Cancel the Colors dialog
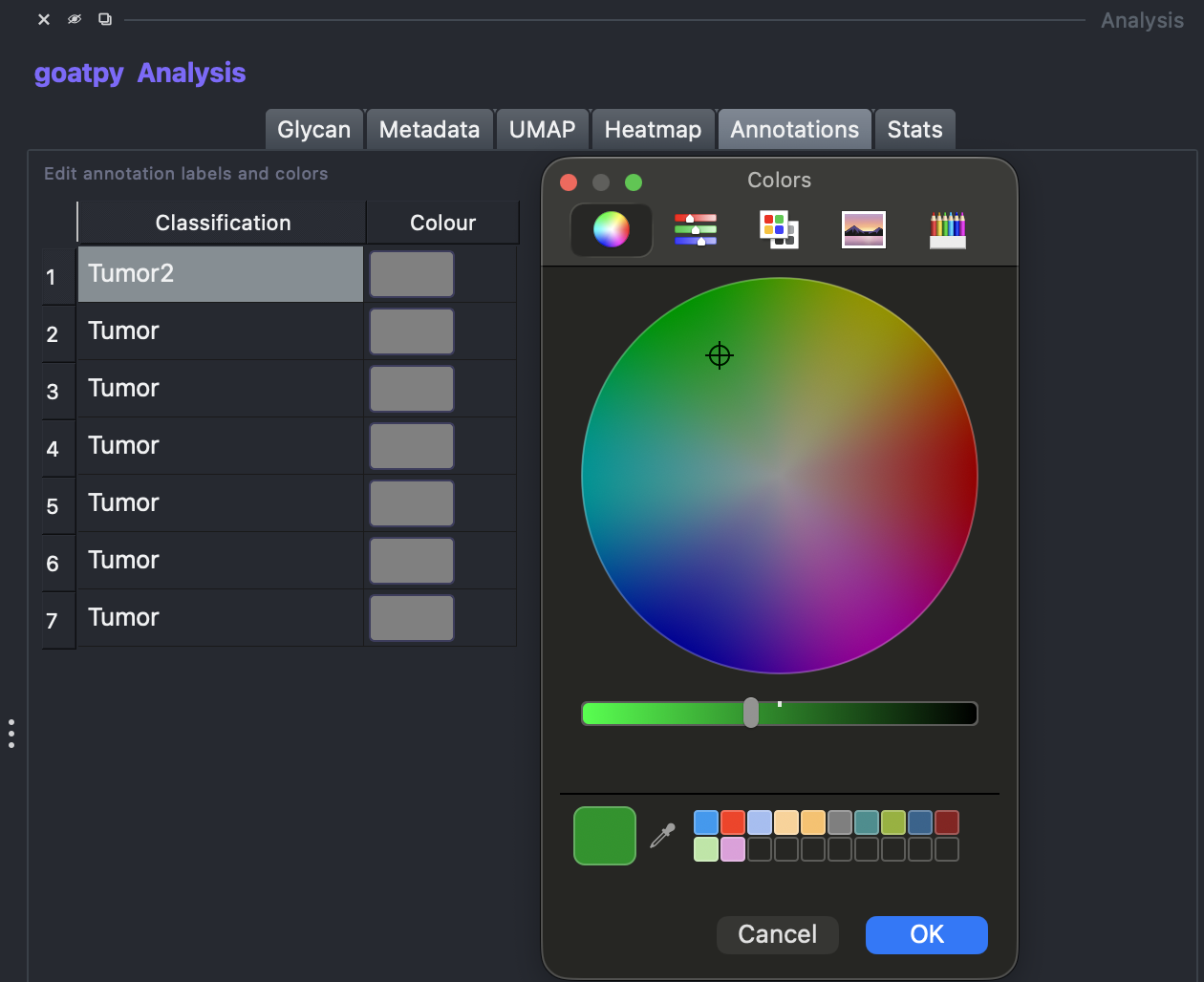This screenshot has height=982, width=1204. click(x=778, y=934)
